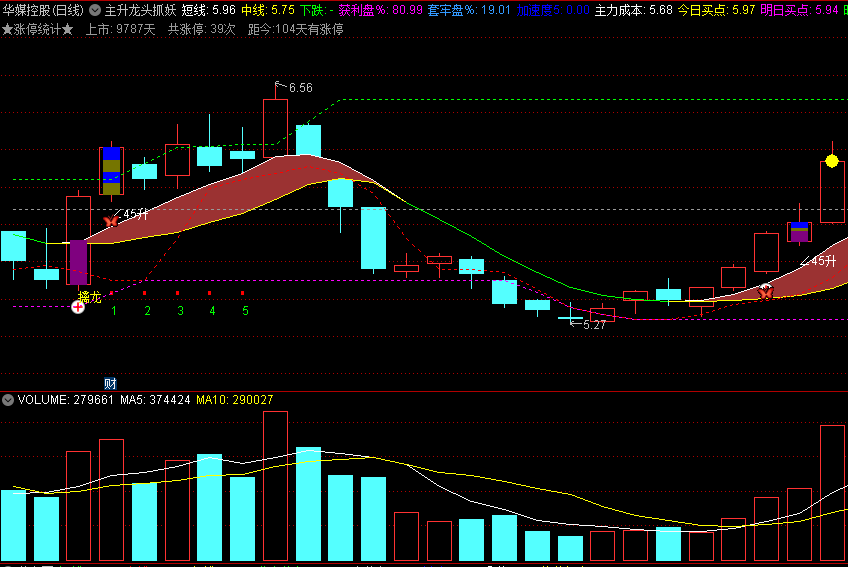The image size is (848, 567).
Task: Click the 5.27 low price label
Action: pos(594,325)
